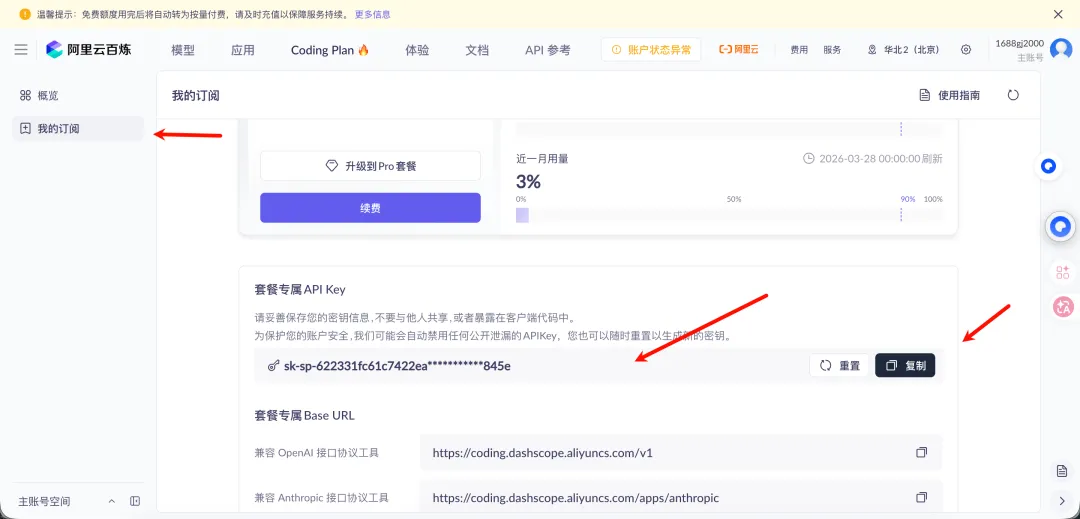Click the warning icon in the yellow banner
The height and width of the screenshot is (519, 1080).
(25, 14)
